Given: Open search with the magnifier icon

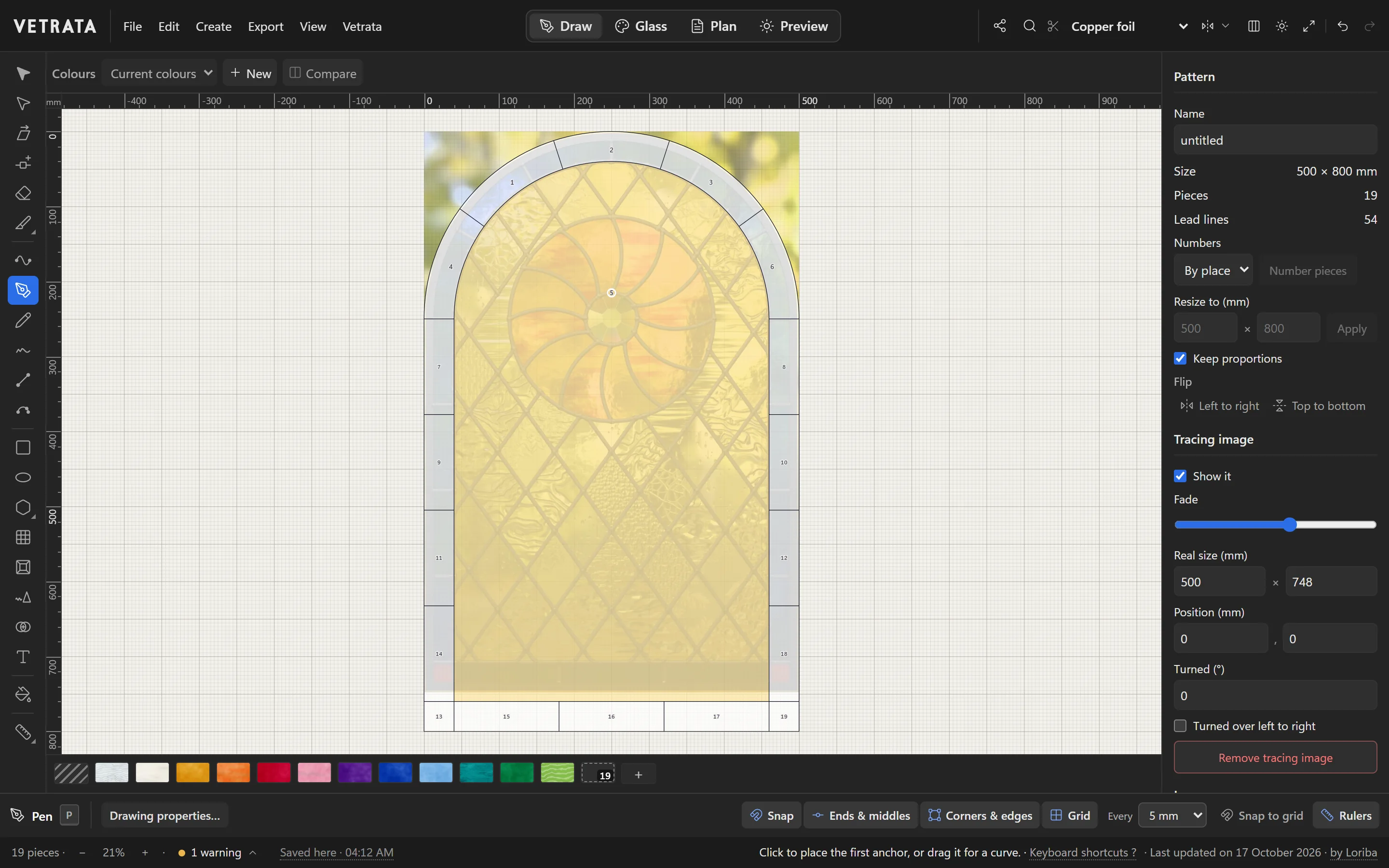Looking at the screenshot, I should pos(1030,26).
